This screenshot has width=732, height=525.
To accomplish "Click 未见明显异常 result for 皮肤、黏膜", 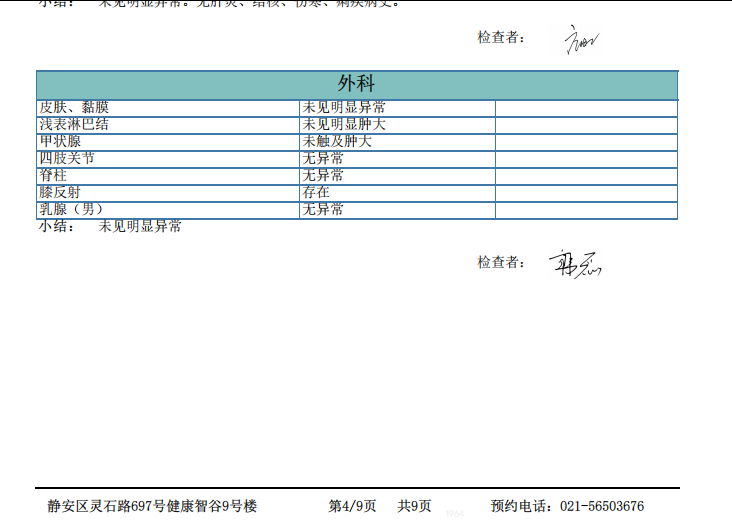I will tap(344, 108).
